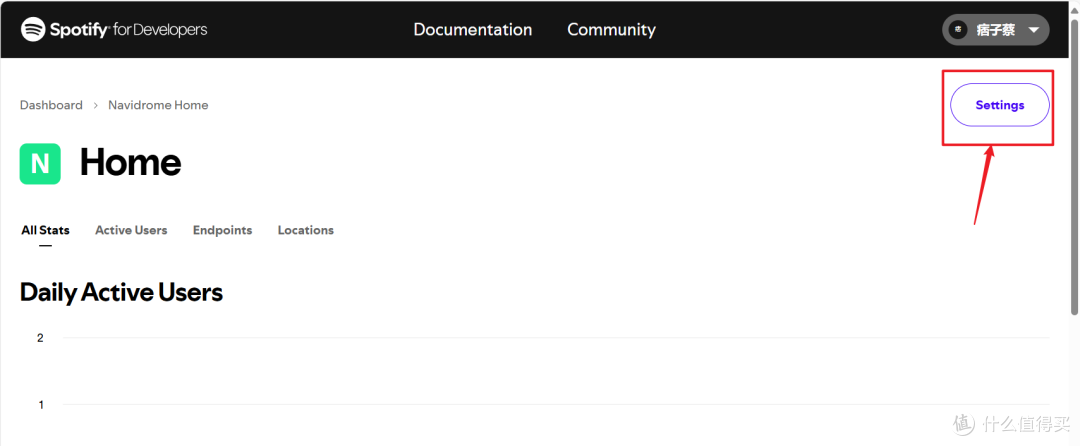Click the chart axis value 1

[x=41, y=405]
